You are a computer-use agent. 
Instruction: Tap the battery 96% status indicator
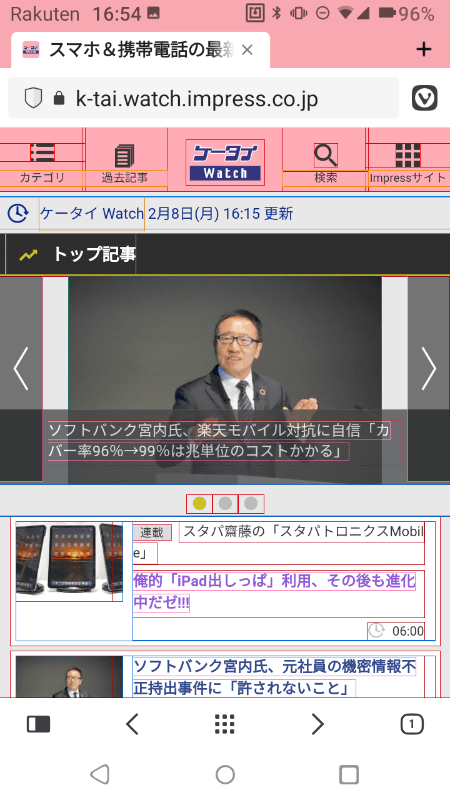coord(407,14)
